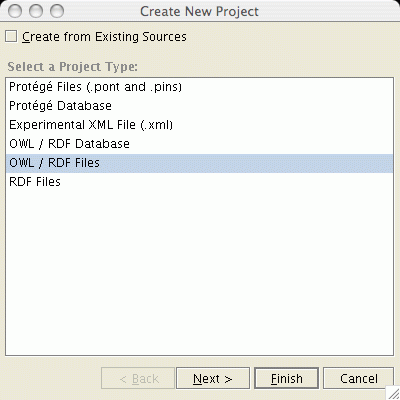Click the Next > button
Screen dimensions: 400x400
click(213, 378)
